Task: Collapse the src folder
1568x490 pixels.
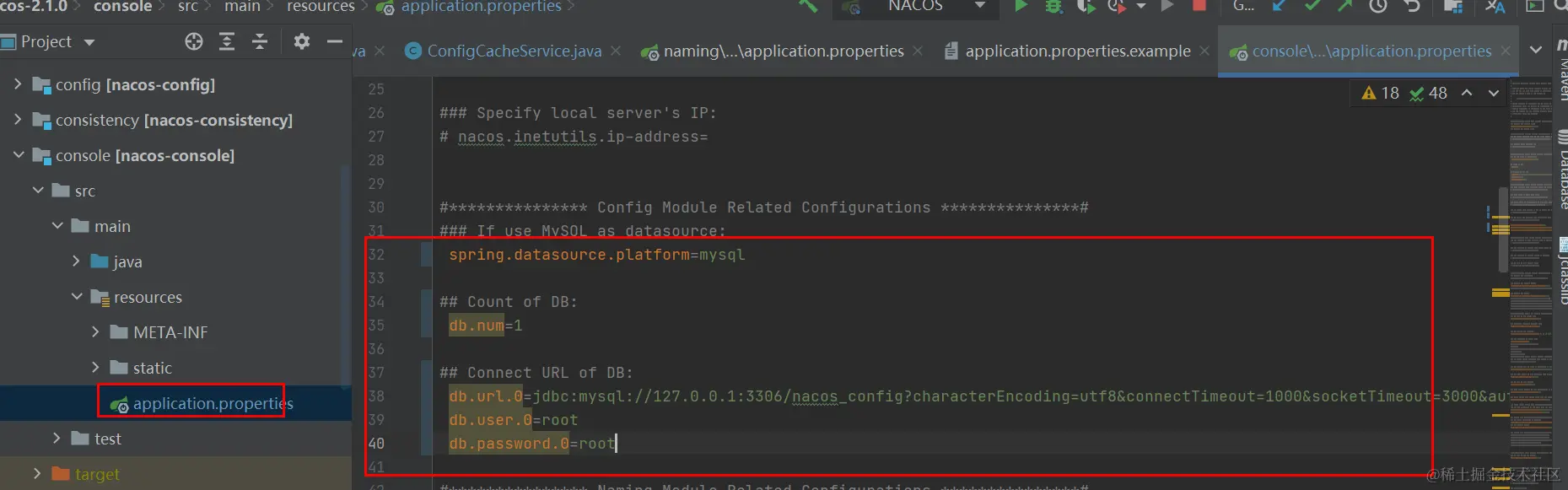Action: tap(38, 191)
